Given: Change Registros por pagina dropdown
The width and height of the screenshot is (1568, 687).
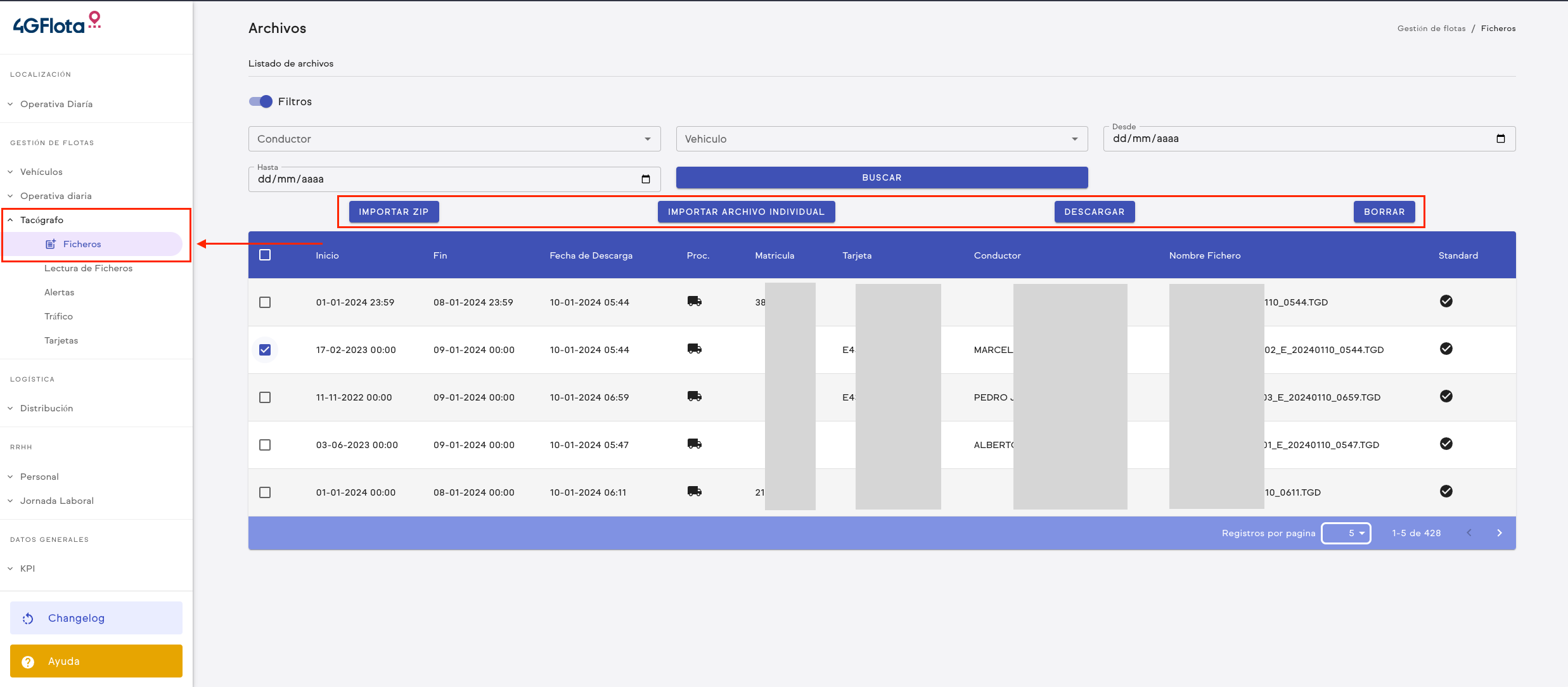Looking at the screenshot, I should pyautogui.click(x=1346, y=533).
